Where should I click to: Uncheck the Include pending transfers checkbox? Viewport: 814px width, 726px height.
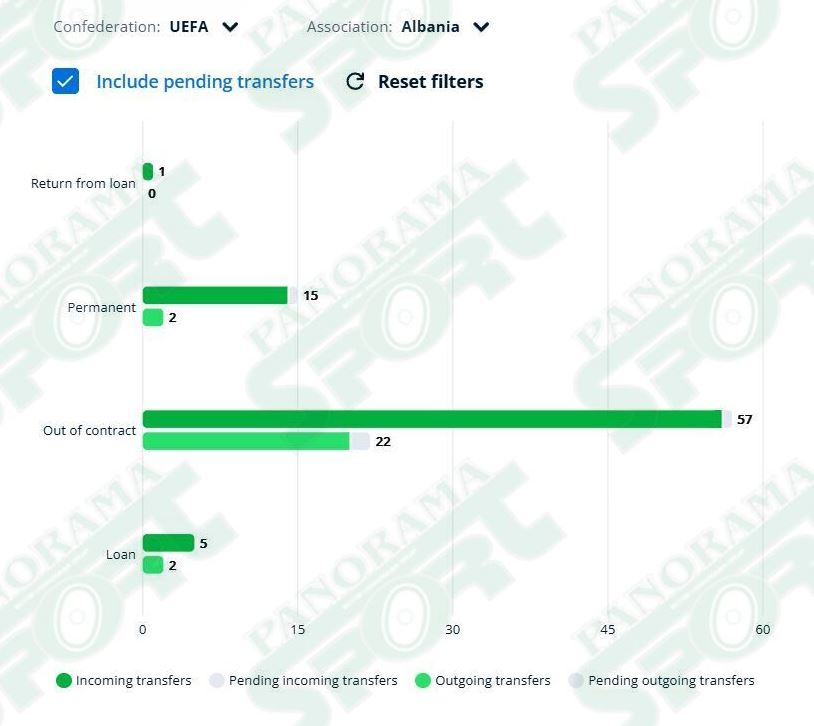click(x=65, y=81)
